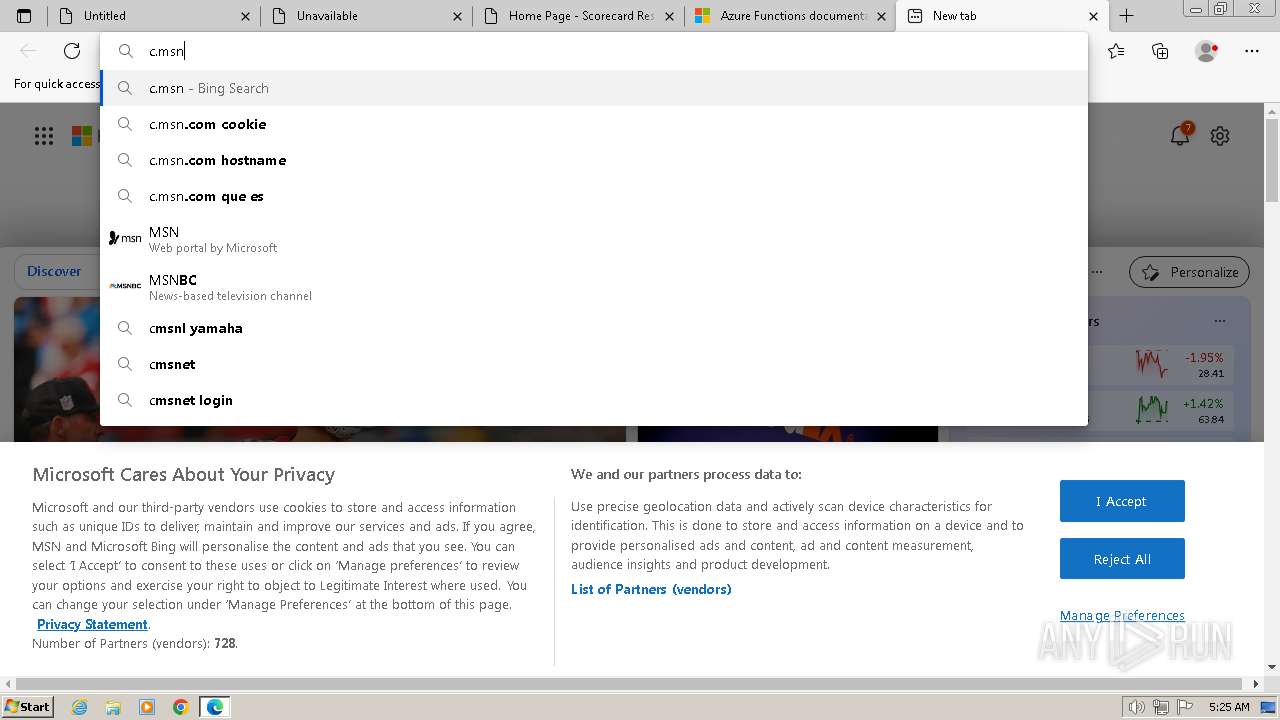Choose 'cmsnl yamaha' suggestion

[x=594, y=328]
